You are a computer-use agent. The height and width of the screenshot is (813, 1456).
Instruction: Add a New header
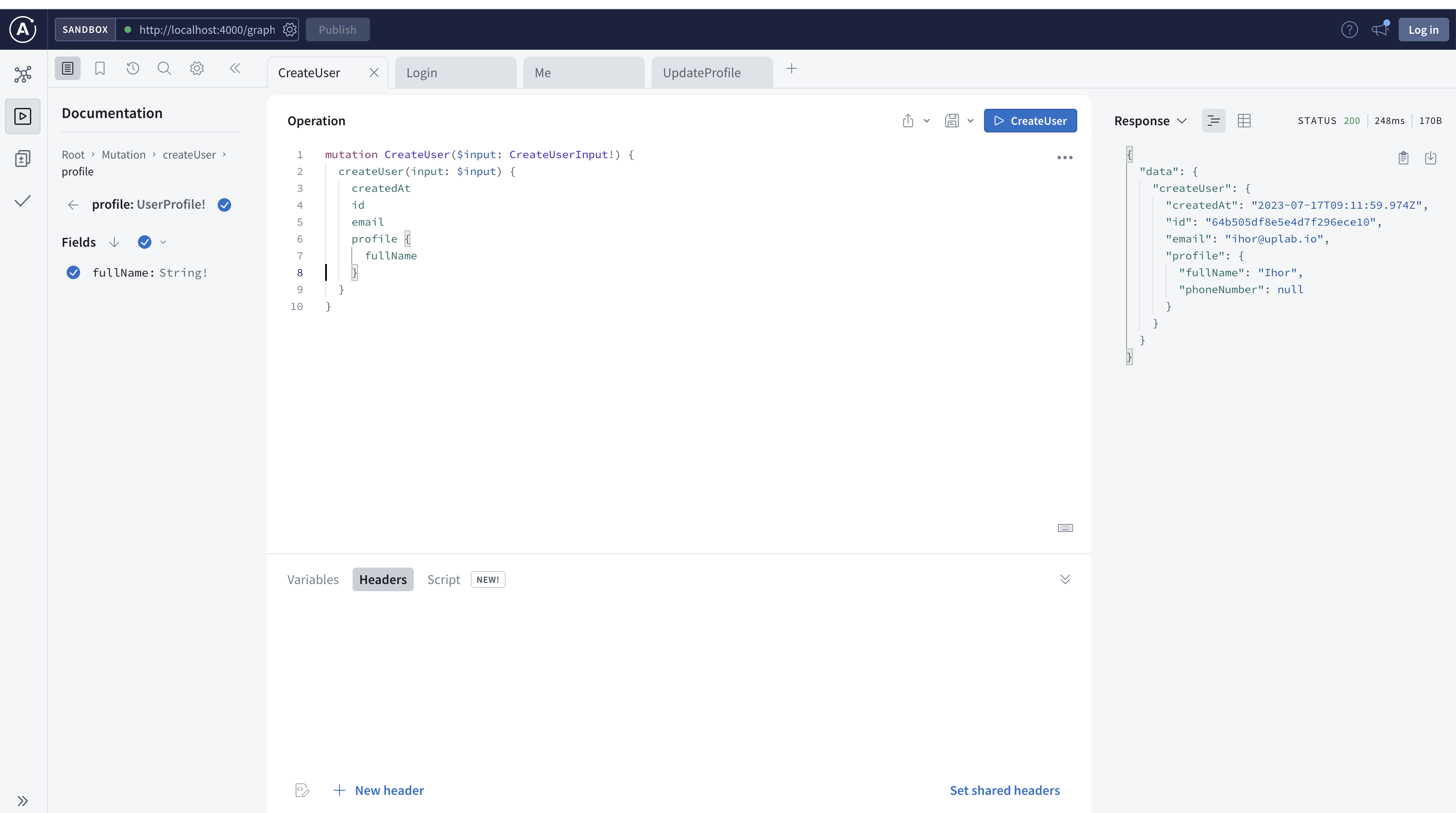click(379, 790)
